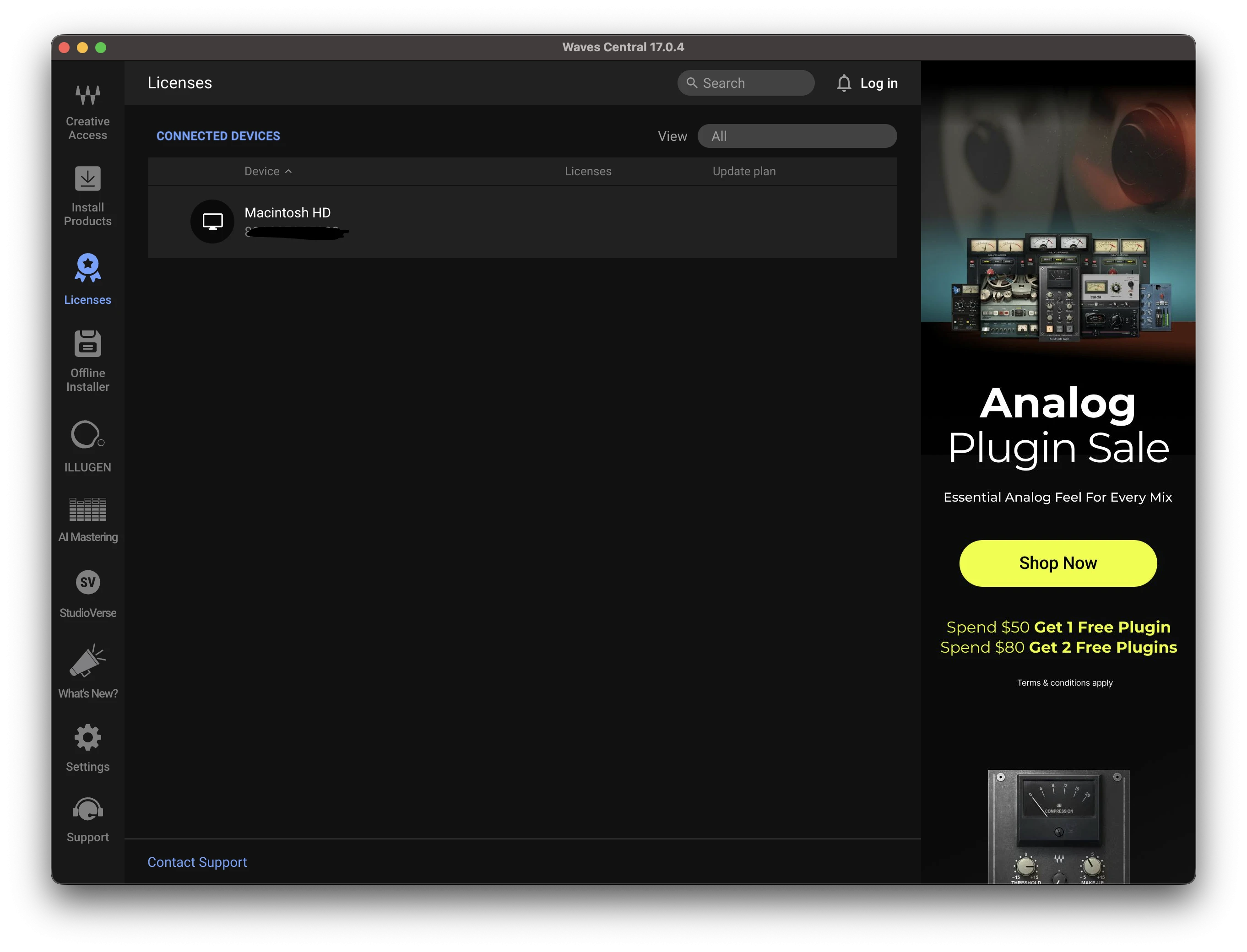Click the Update plan column header
Image resolution: width=1247 pixels, height=952 pixels.
click(x=743, y=171)
